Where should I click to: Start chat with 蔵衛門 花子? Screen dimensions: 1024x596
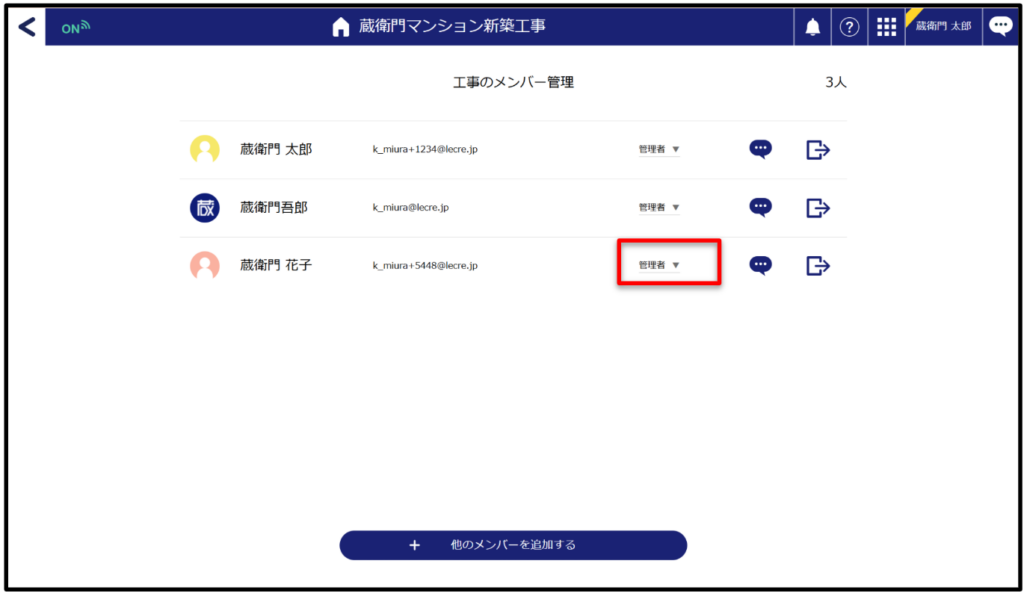click(x=760, y=266)
